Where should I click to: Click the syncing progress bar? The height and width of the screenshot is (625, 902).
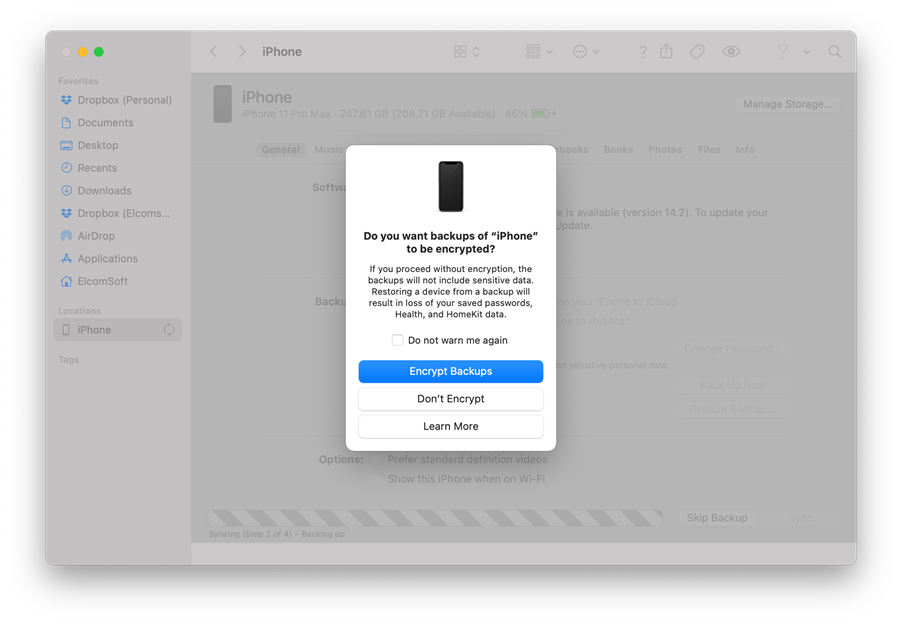[435, 518]
